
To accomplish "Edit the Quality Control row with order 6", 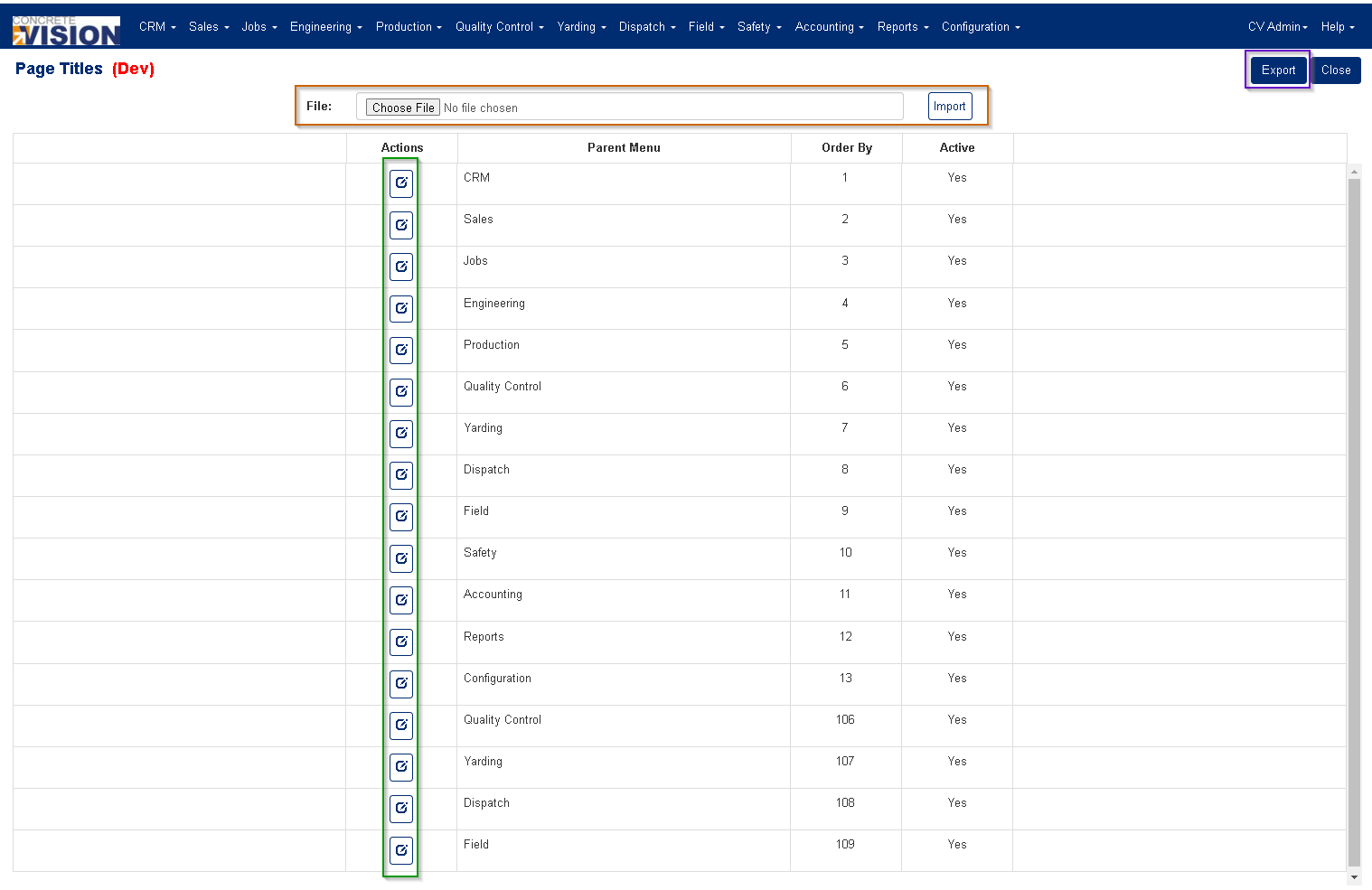I will [401, 391].
